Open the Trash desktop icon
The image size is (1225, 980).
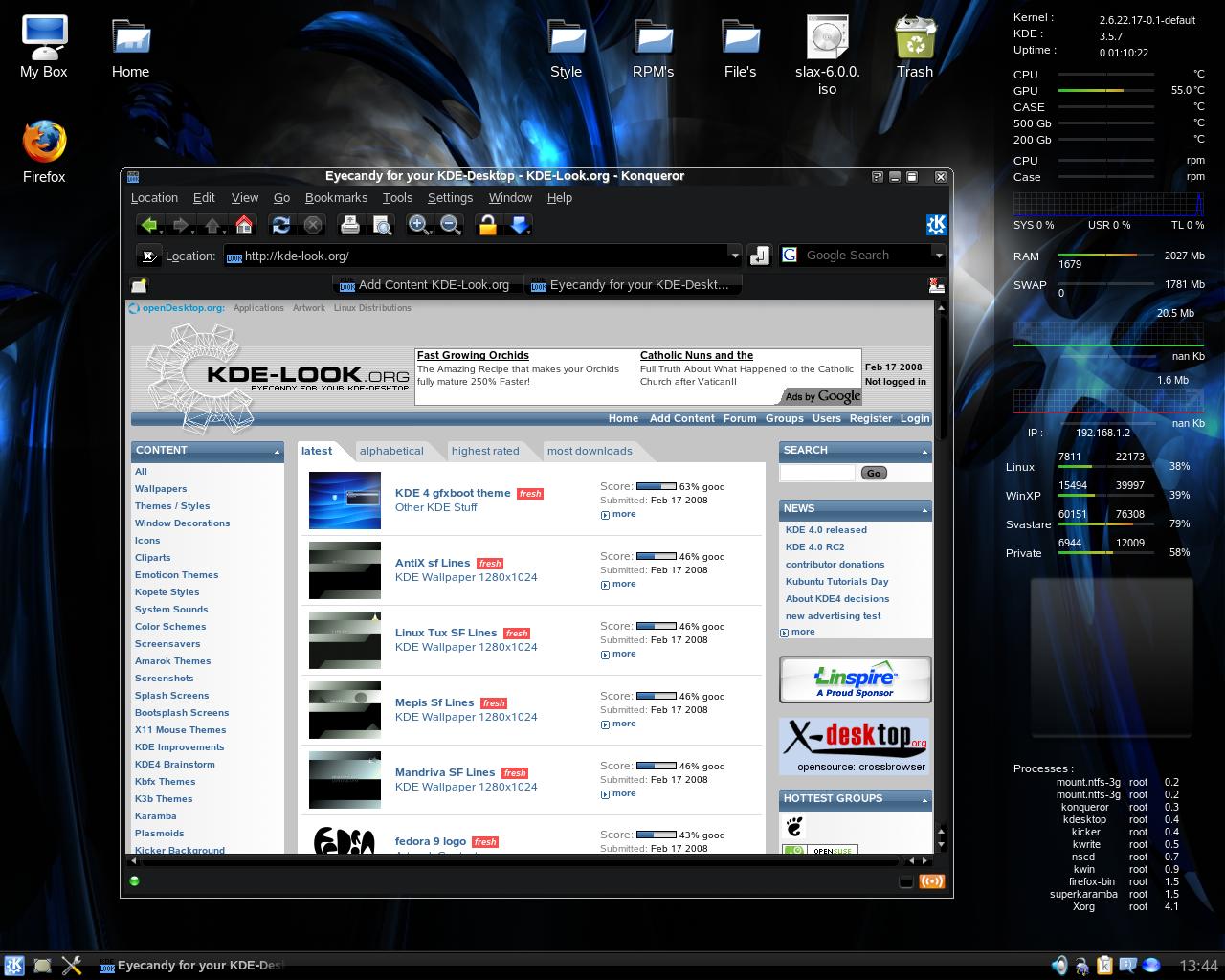tap(915, 46)
